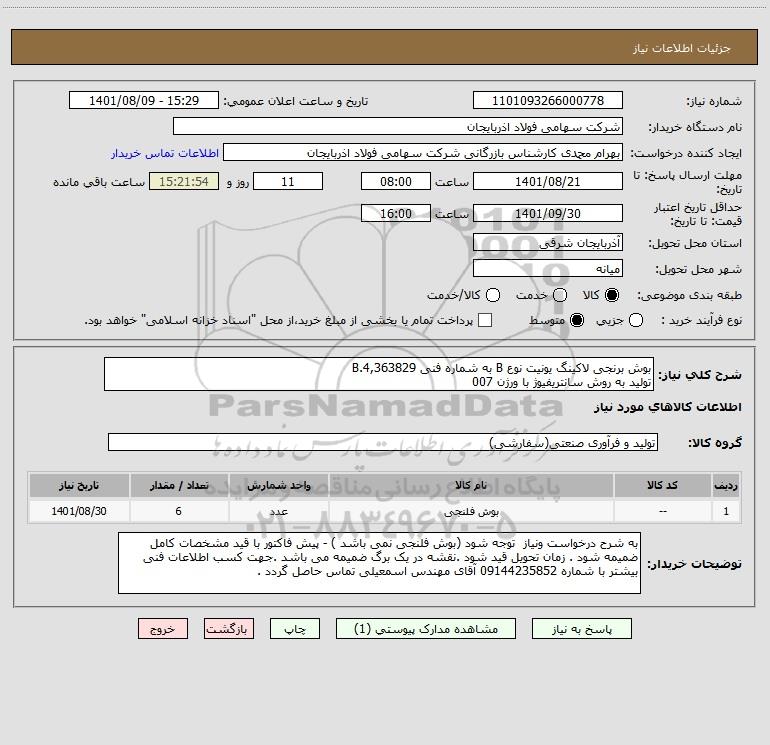The height and width of the screenshot is (745, 770).
Task: Click the quantity cell 6
Action: pyautogui.click(x=179, y=511)
